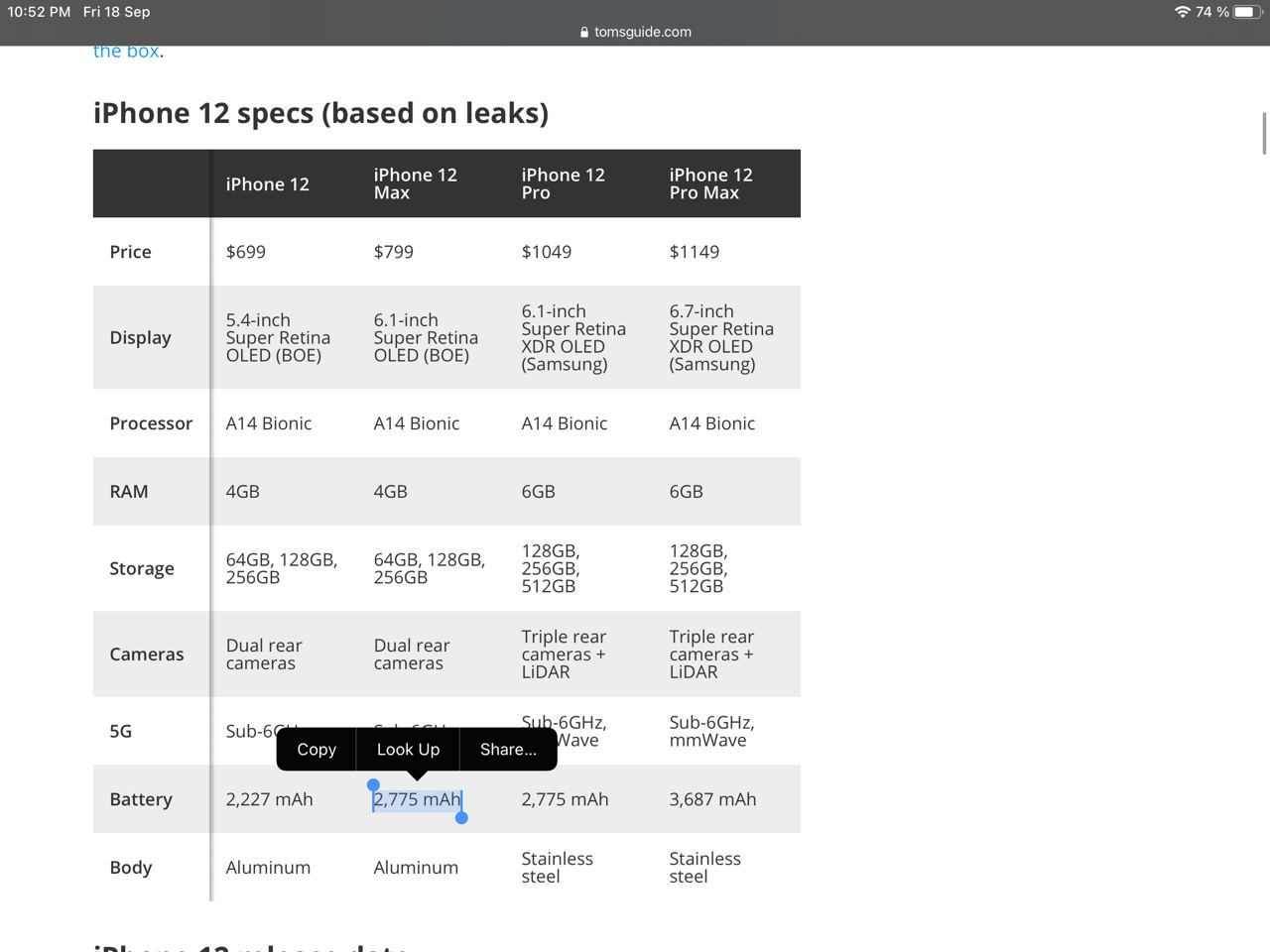1270x952 pixels.
Task: Tap the tomsguide.com address bar
Action: (x=635, y=32)
